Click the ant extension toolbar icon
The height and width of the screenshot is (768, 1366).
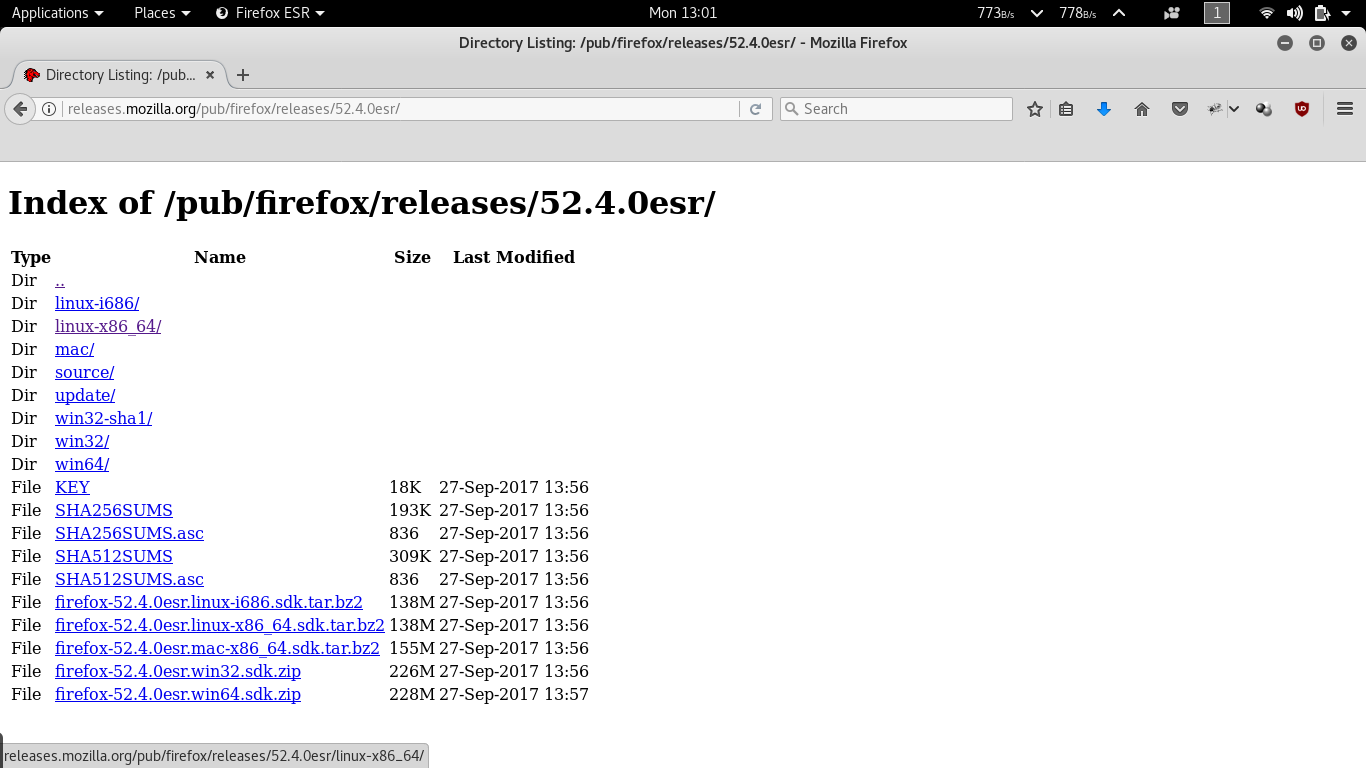click(x=1216, y=109)
